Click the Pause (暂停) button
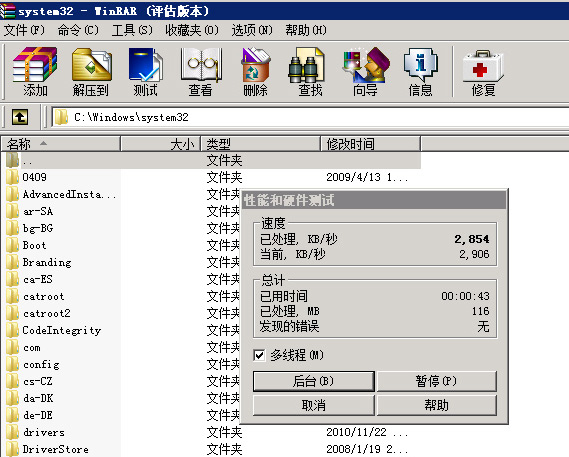The width and height of the screenshot is (569, 457). click(x=437, y=381)
